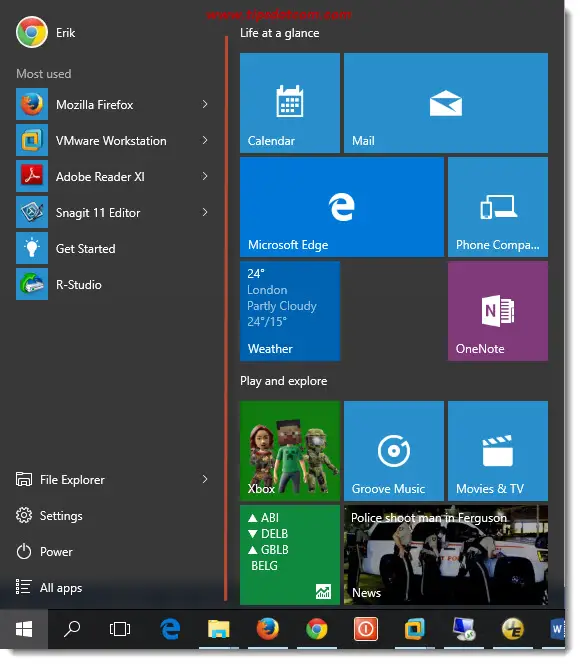The height and width of the screenshot is (664, 580).
Task: Launch R-Studio from Most used
Action: (x=114, y=285)
